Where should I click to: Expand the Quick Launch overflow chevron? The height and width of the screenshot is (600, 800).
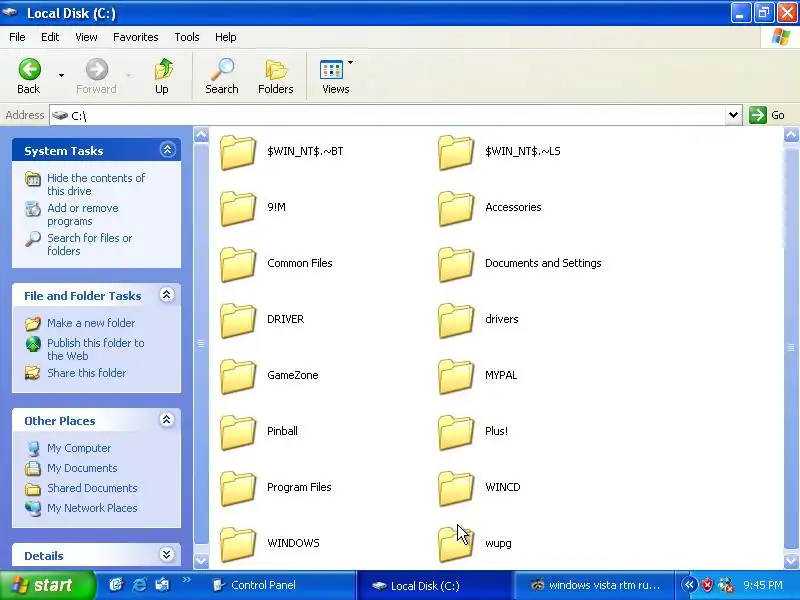click(186, 580)
